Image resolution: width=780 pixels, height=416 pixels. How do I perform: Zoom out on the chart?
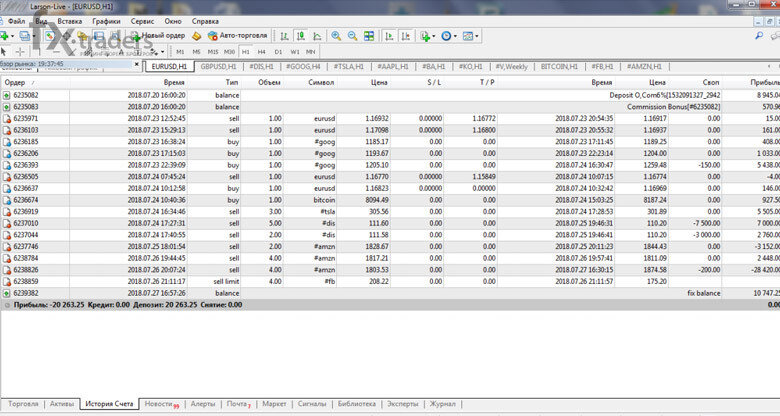pyautogui.click(x=352, y=36)
